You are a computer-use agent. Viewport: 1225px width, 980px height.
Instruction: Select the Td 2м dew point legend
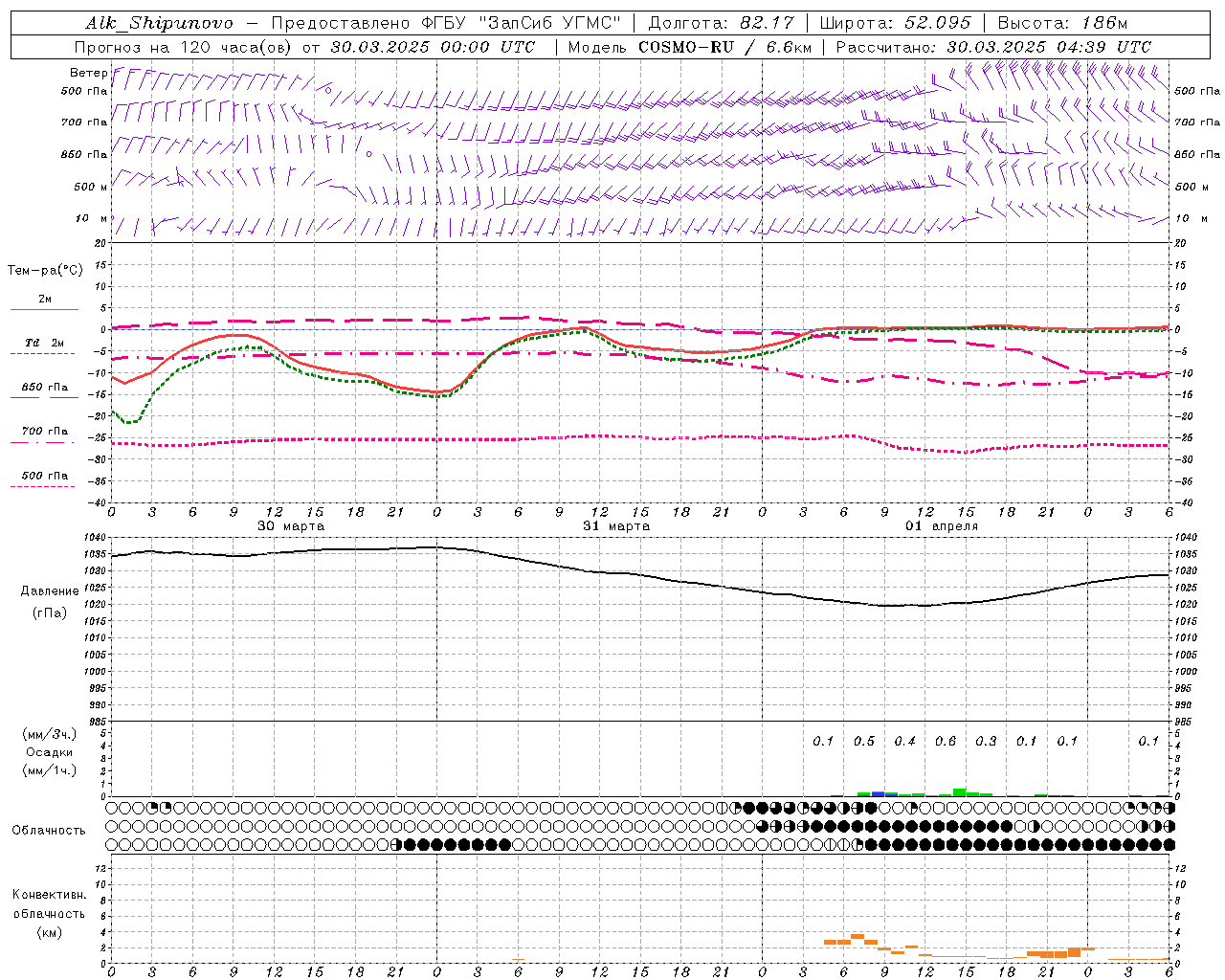pyautogui.click(x=44, y=344)
